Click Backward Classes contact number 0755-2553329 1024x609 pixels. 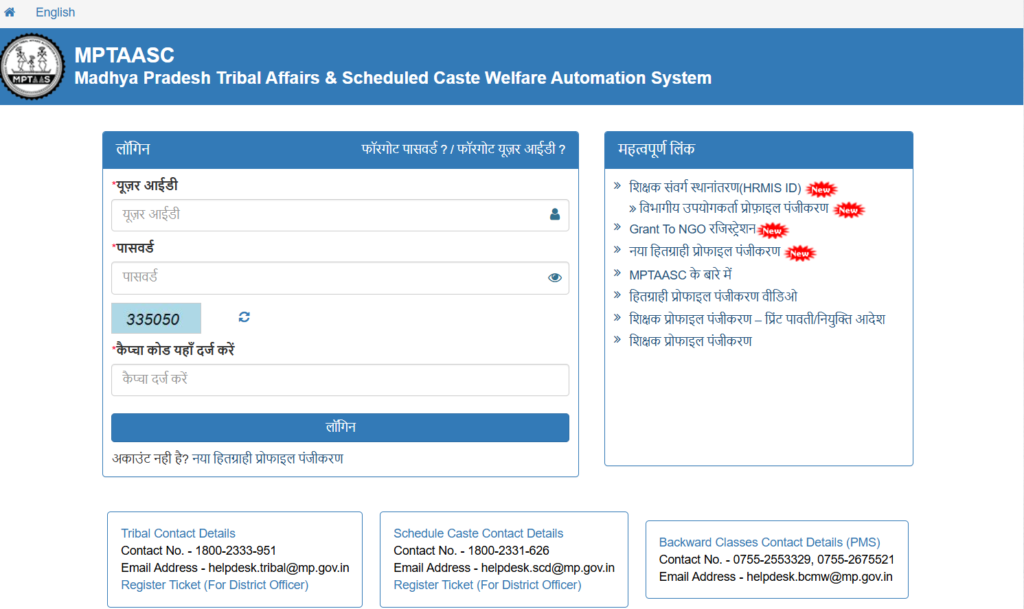click(x=772, y=559)
